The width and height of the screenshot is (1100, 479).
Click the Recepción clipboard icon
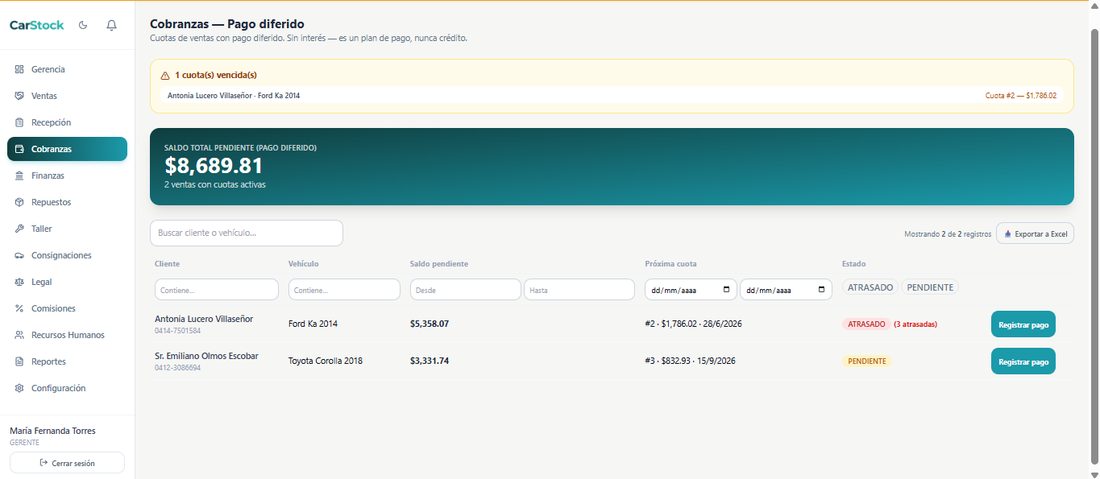point(20,123)
